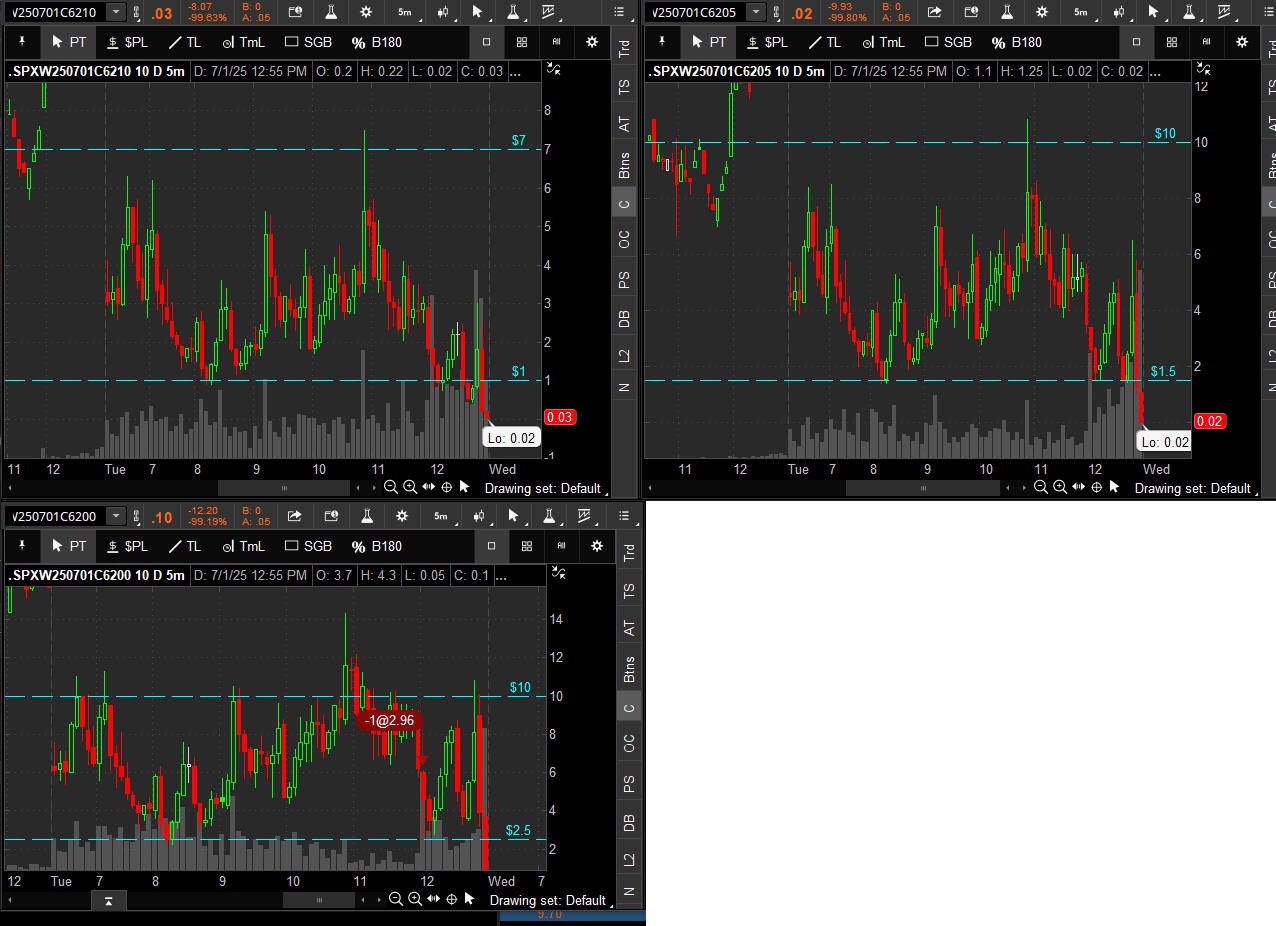Image resolution: width=1276 pixels, height=926 pixels.
Task: Open symbol dropdown next to C6210 symbol field
Action: coord(116,12)
